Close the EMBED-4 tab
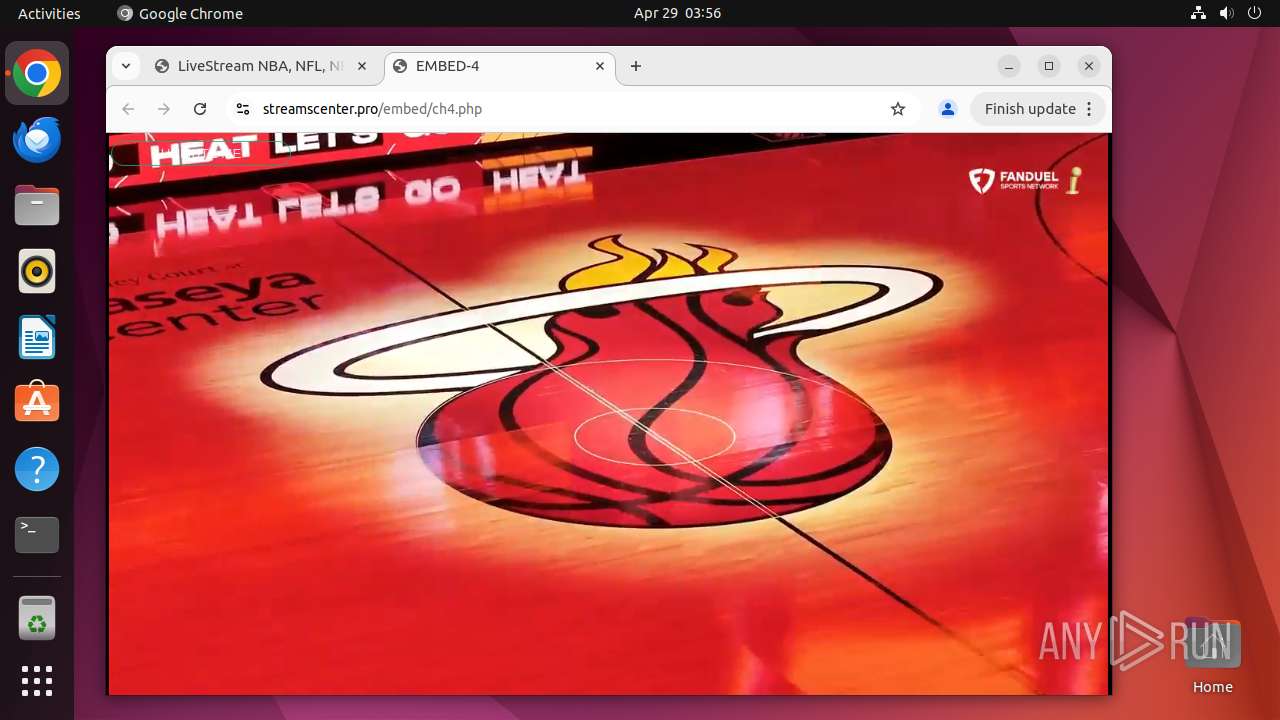1280x720 pixels. pos(600,66)
